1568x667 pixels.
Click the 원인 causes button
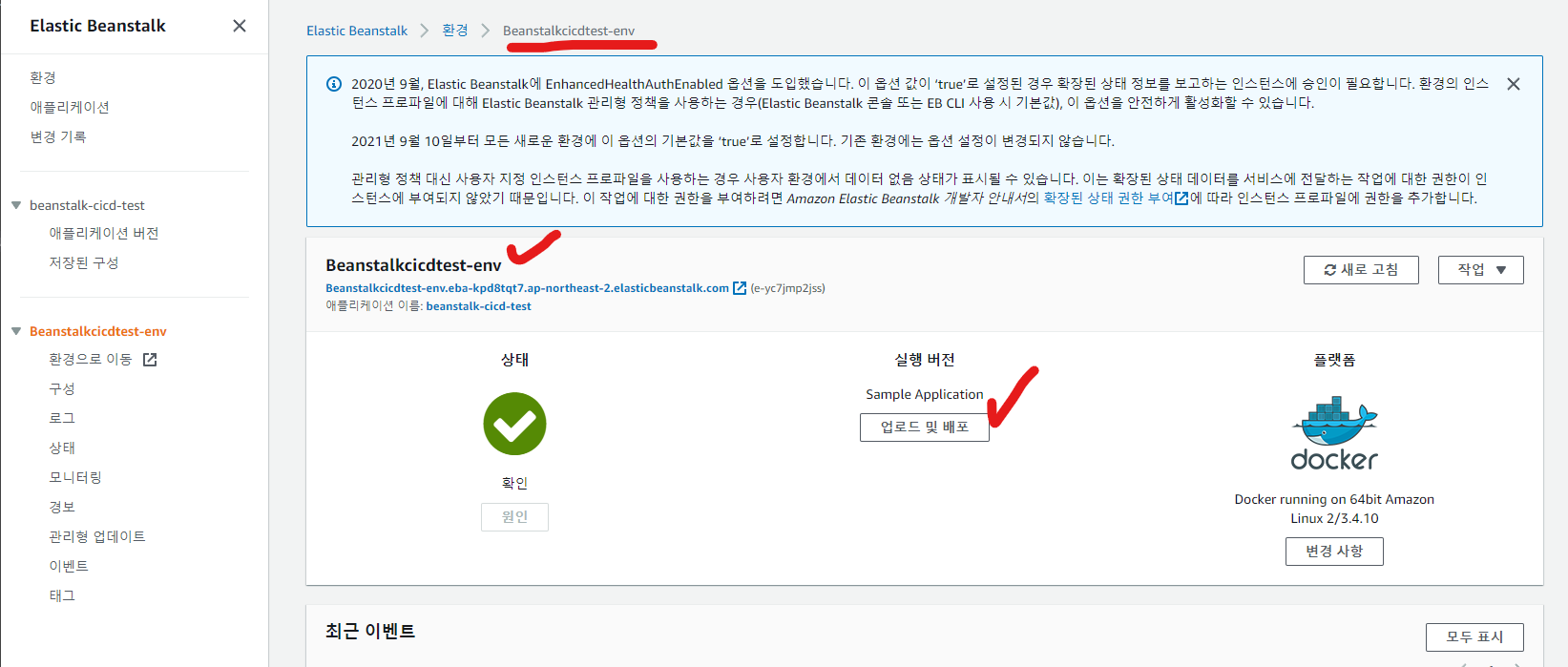[515, 517]
